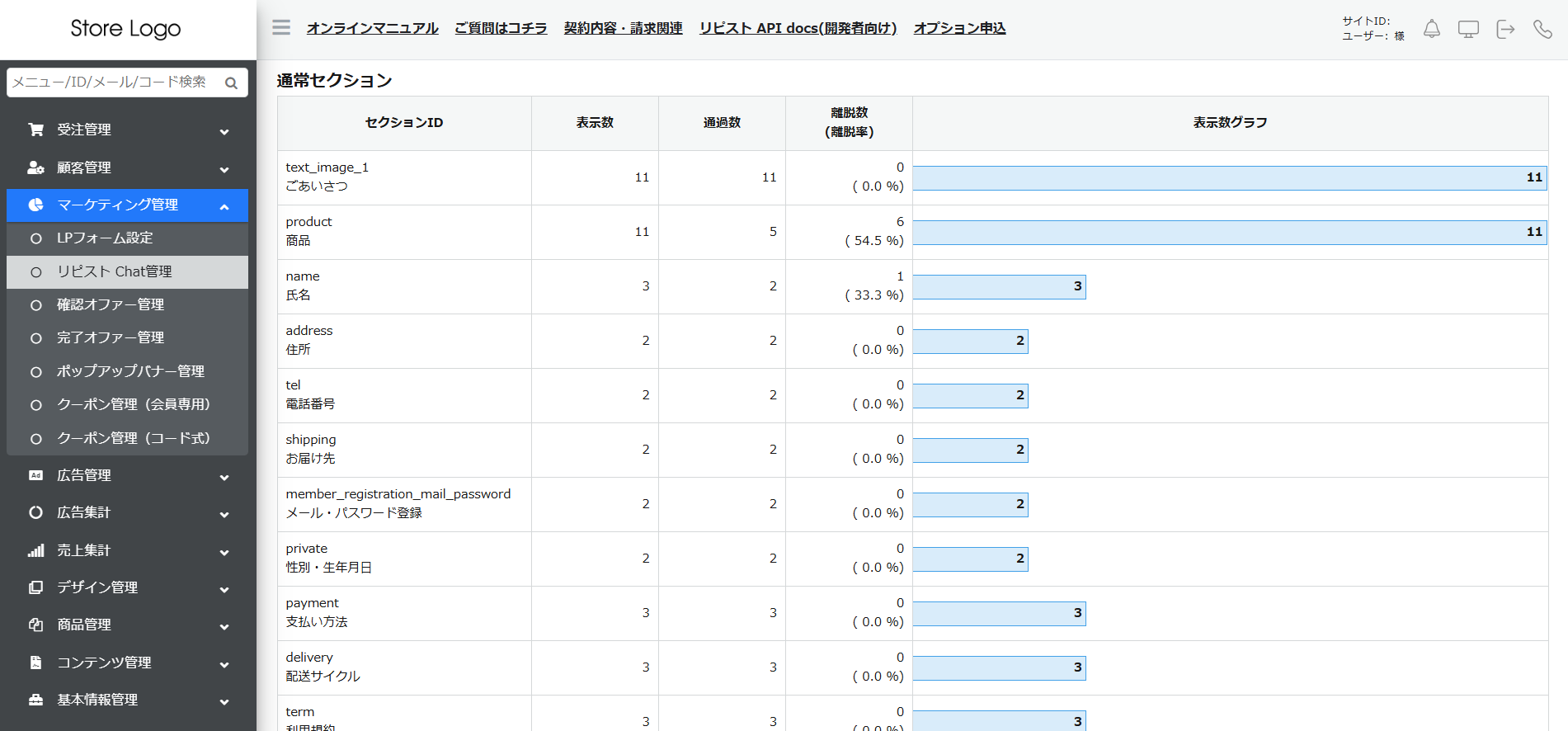The height and width of the screenshot is (731, 1568).
Task: Click the 表示数 column header
Action: coord(595,123)
